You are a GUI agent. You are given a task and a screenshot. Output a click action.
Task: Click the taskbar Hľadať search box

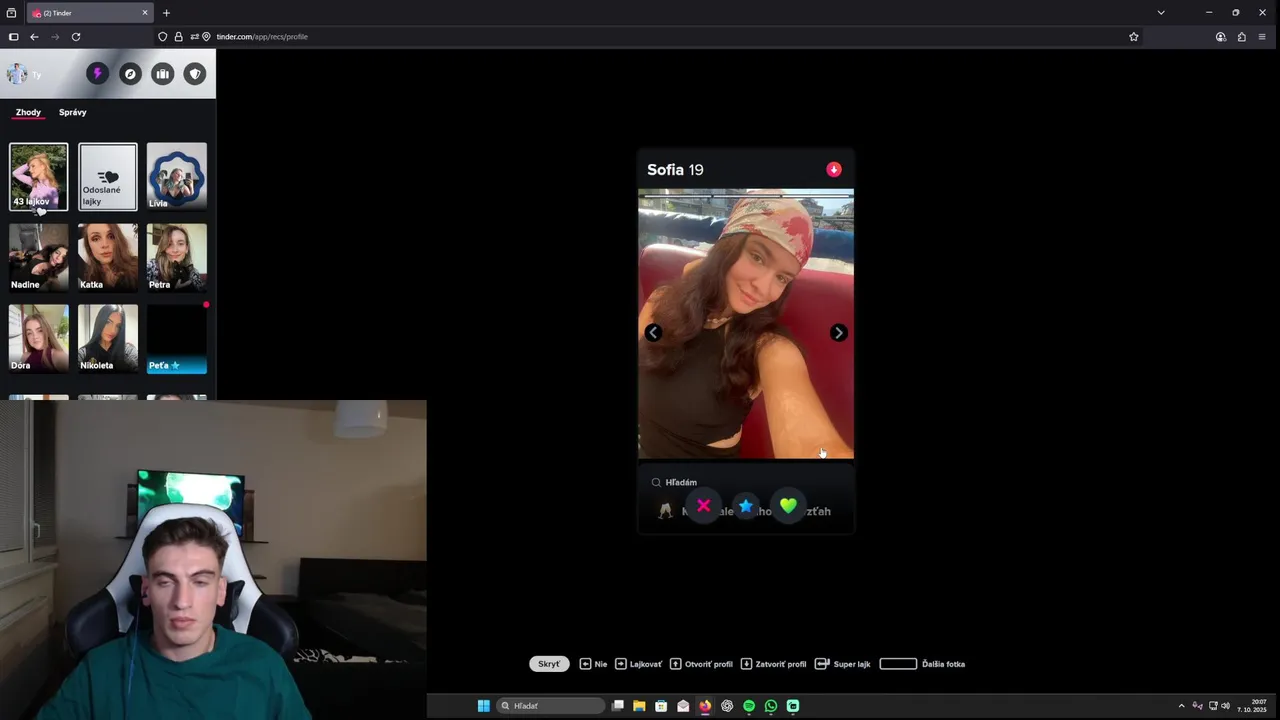point(551,706)
